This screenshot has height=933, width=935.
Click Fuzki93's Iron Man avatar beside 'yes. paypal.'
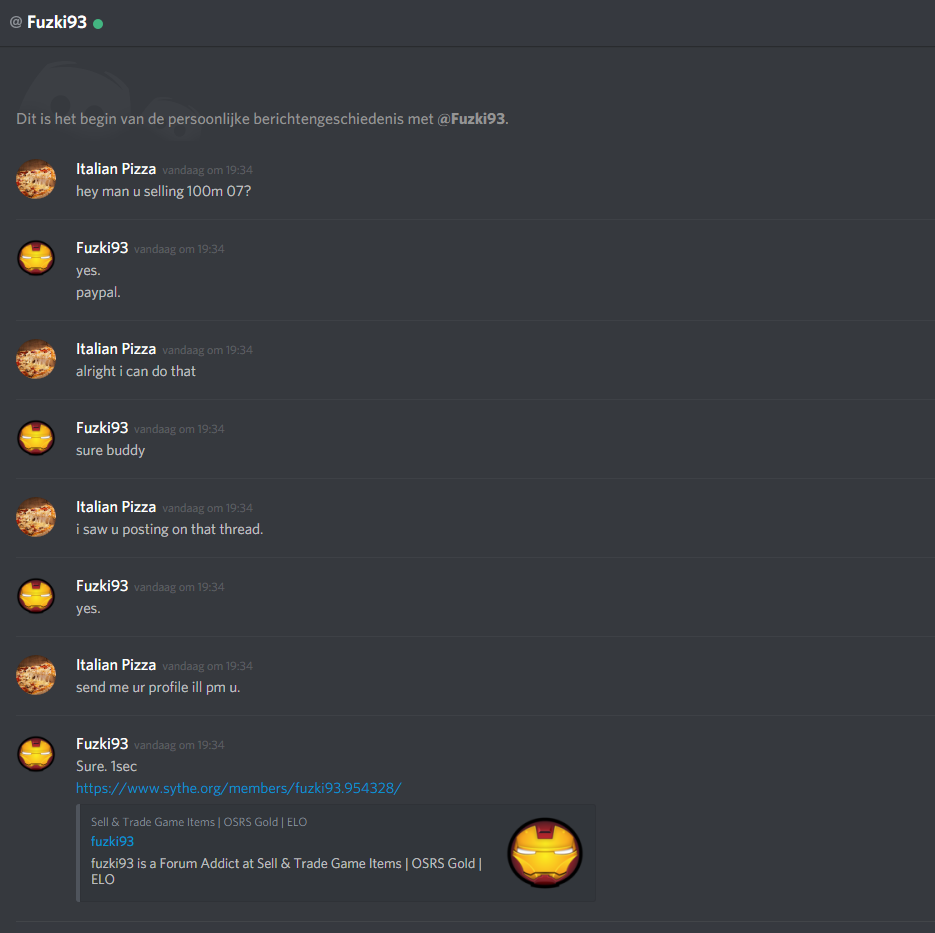[36, 258]
